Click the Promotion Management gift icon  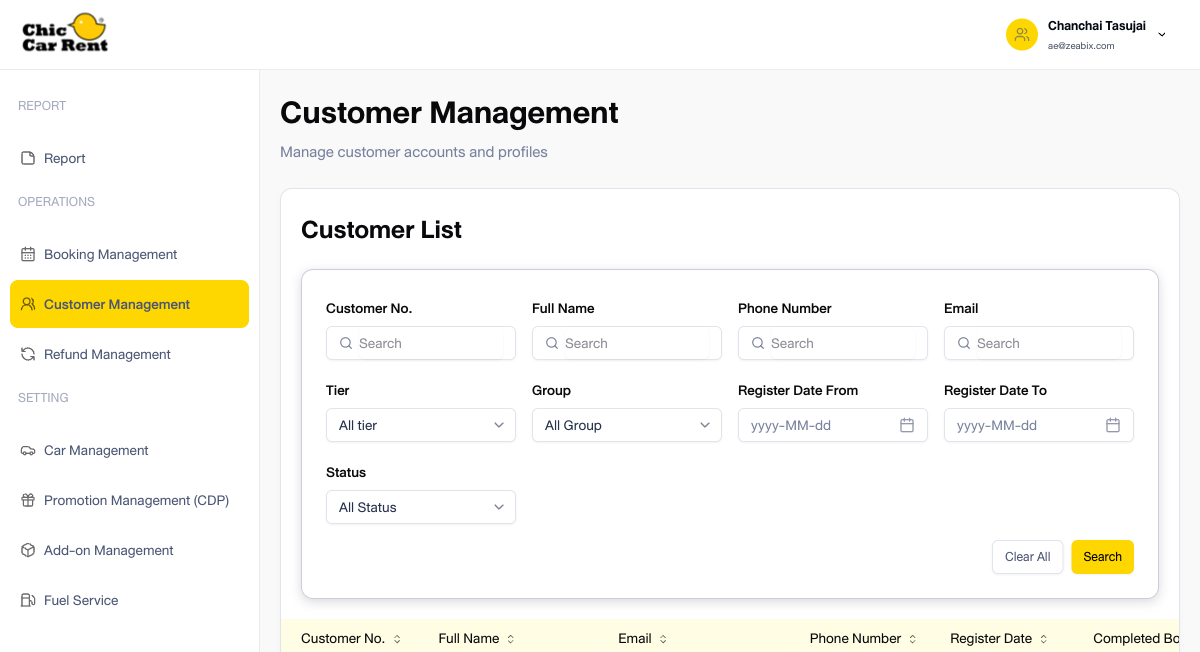(28, 500)
